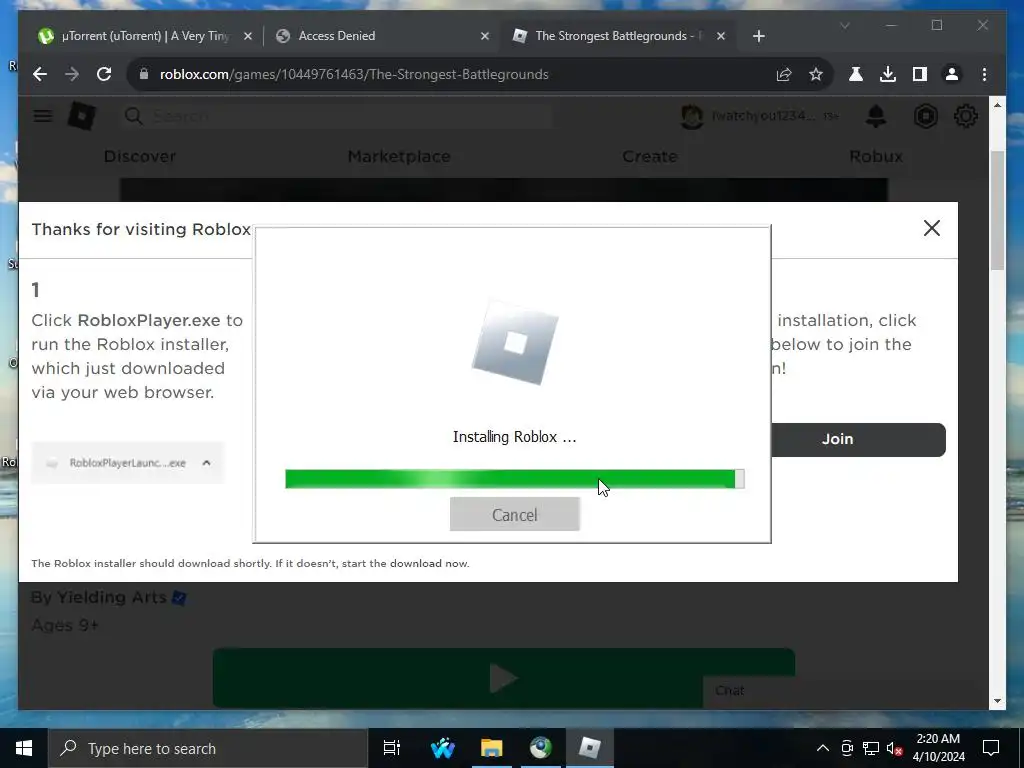Image resolution: width=1024 pixels, height=768 pixels.
Task: Open the Robux hexagon icon
Action: 926,116
